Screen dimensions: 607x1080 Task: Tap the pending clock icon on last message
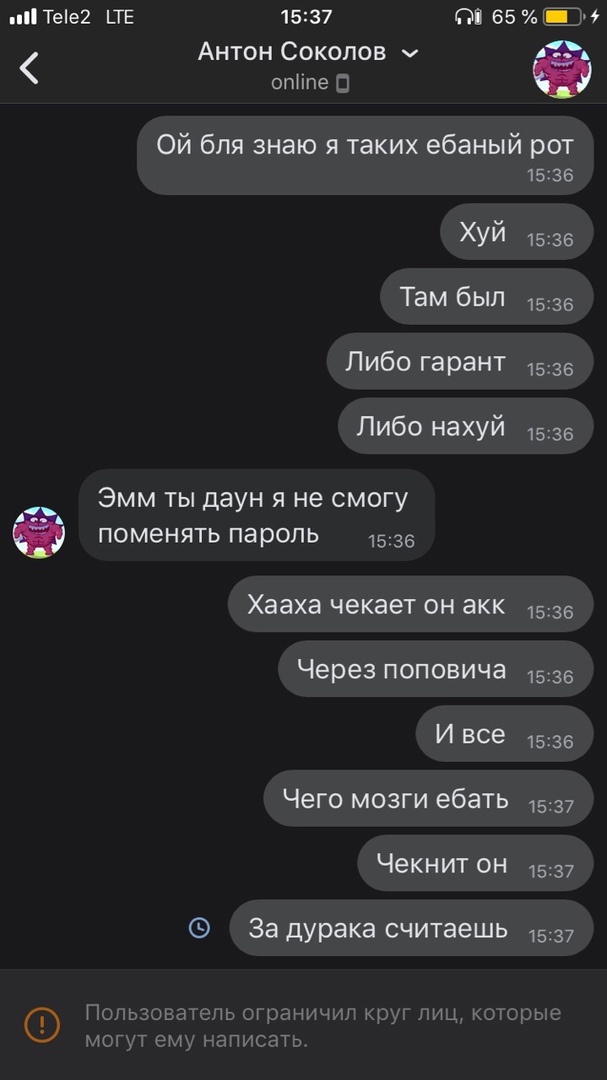[199, 927]
